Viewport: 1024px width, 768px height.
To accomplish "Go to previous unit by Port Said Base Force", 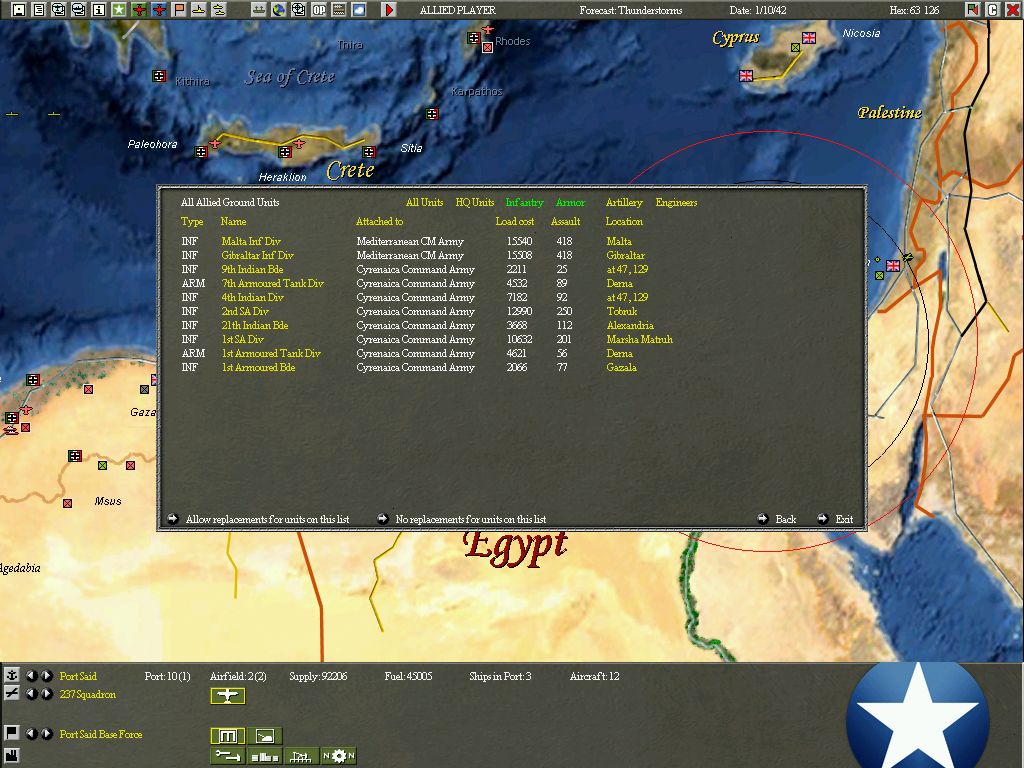I will coord(31,733).
